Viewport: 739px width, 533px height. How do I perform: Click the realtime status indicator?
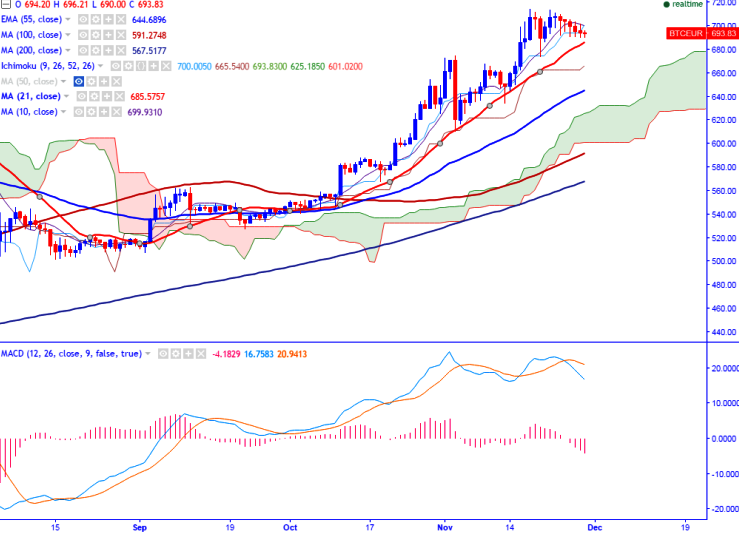coord(683,4)
